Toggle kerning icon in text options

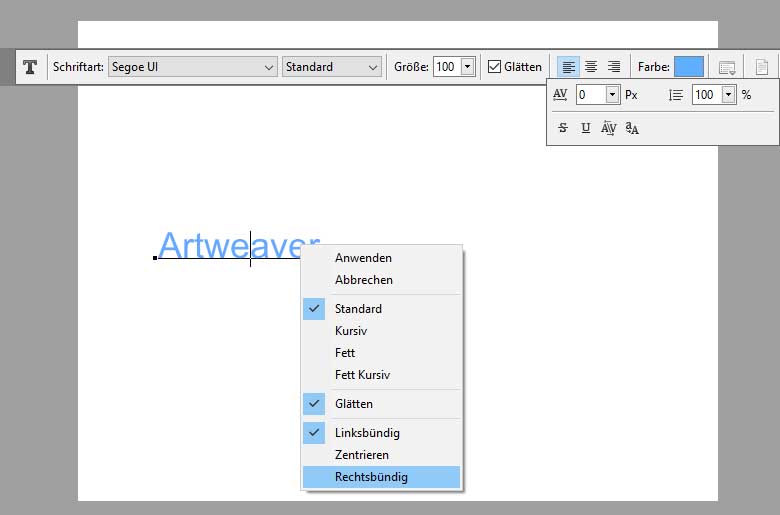tap(608, 128)
